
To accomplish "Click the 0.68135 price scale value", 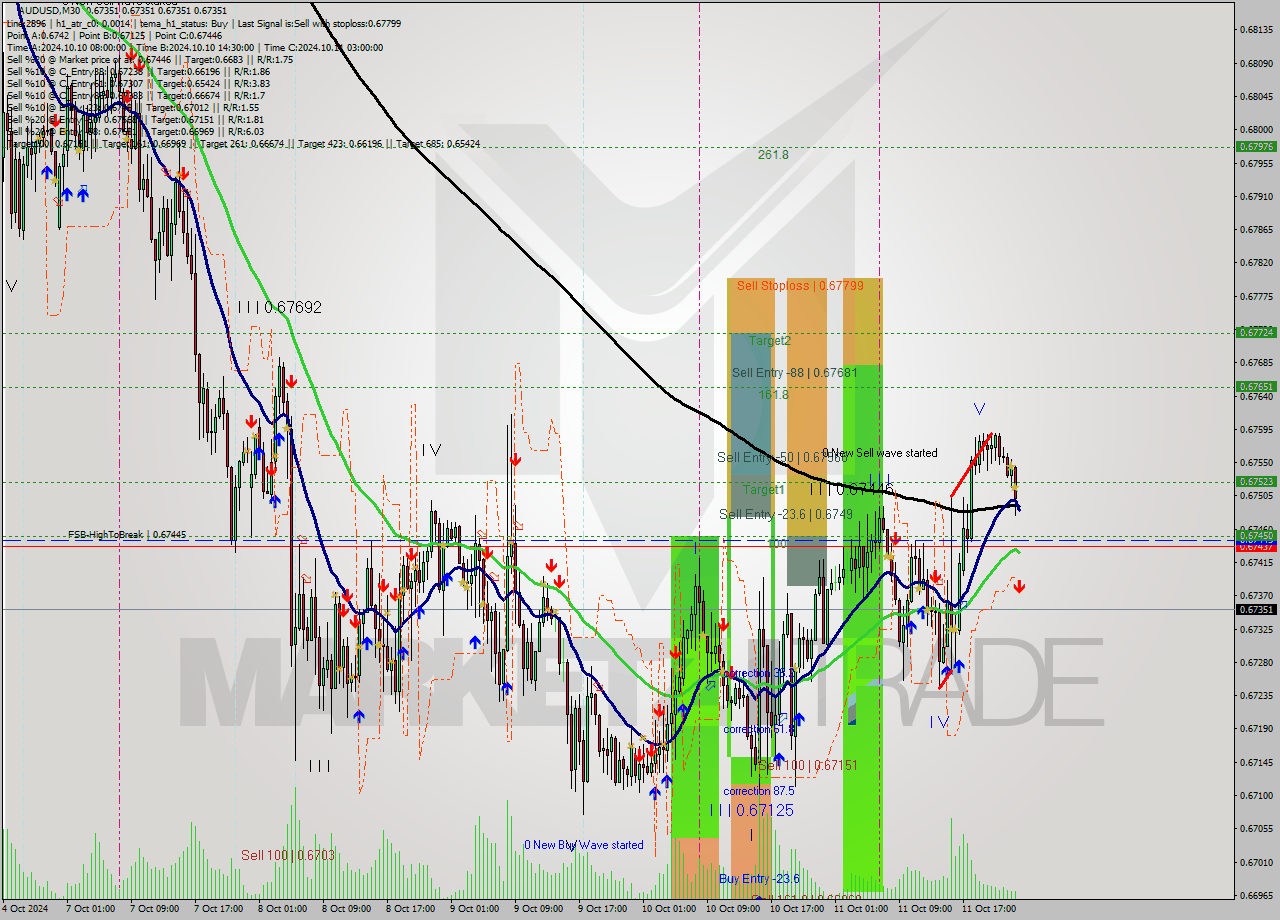I will 1256,30.
